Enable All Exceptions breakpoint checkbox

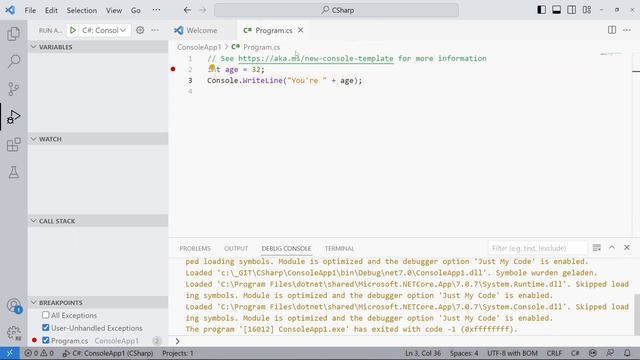pos(46,315)
